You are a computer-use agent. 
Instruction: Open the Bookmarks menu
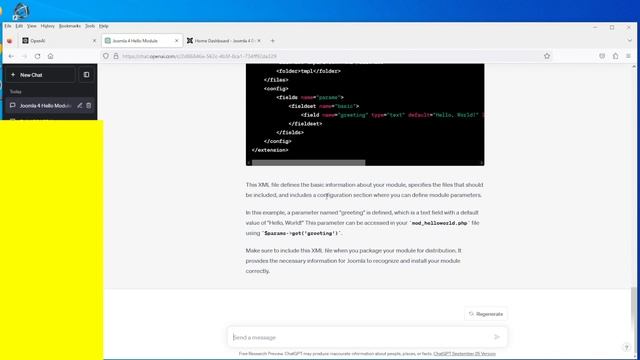coord(70,26)
